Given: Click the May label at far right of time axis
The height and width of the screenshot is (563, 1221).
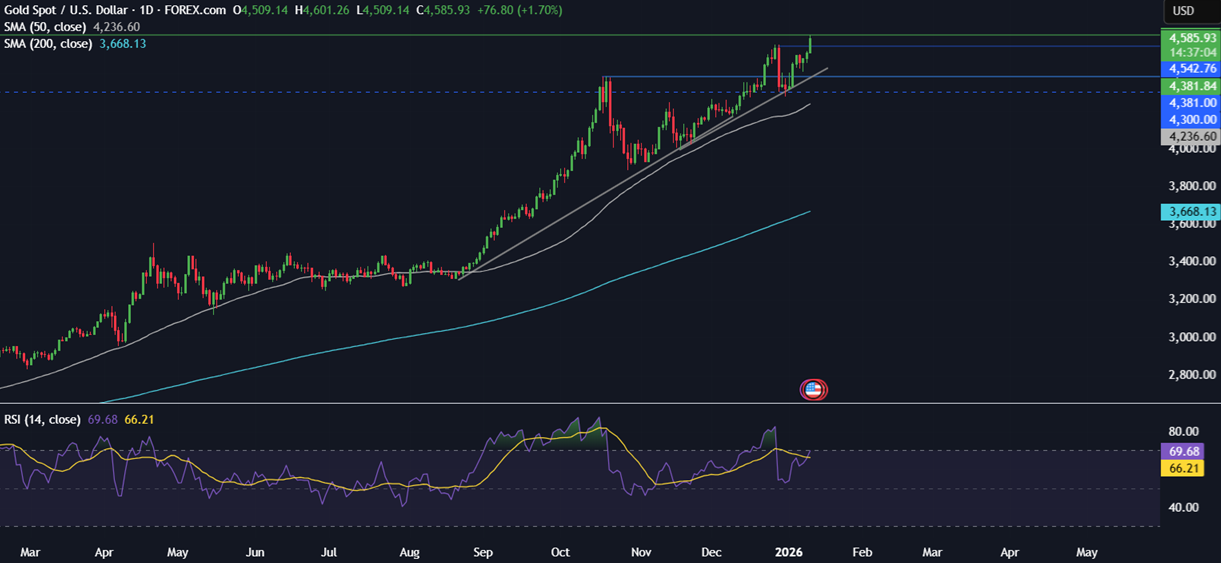Looking at the screenshot, I should point(1087,552).
